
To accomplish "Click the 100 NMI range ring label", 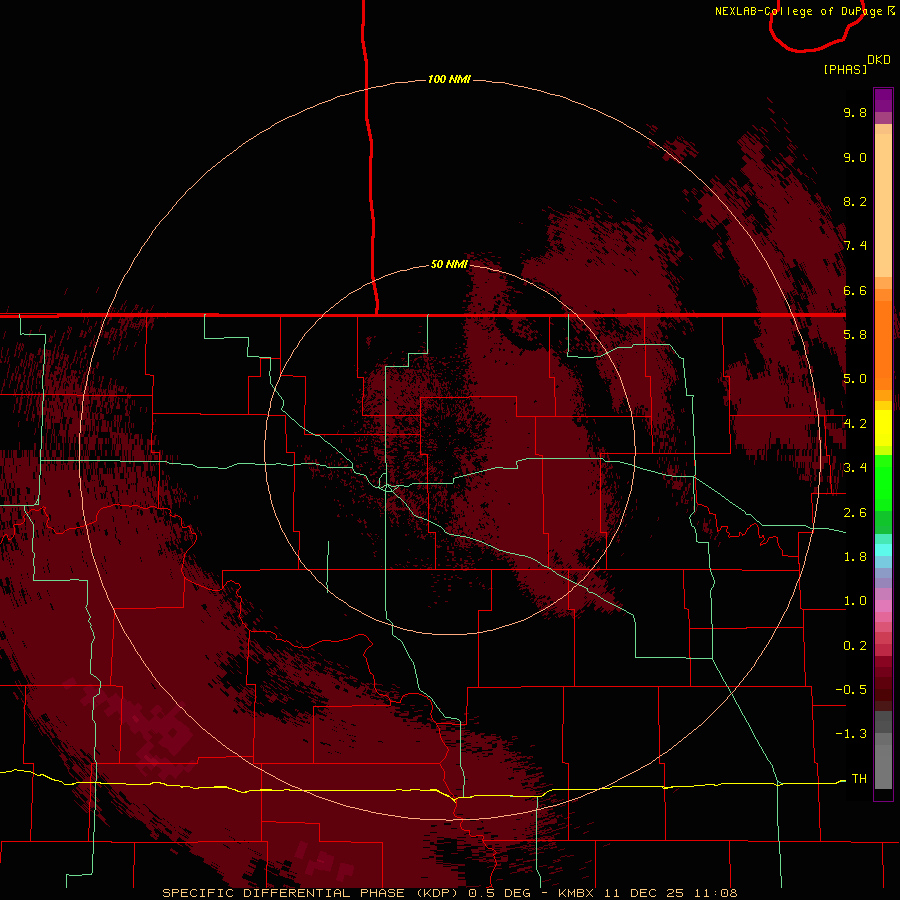I will pos(449,79).
